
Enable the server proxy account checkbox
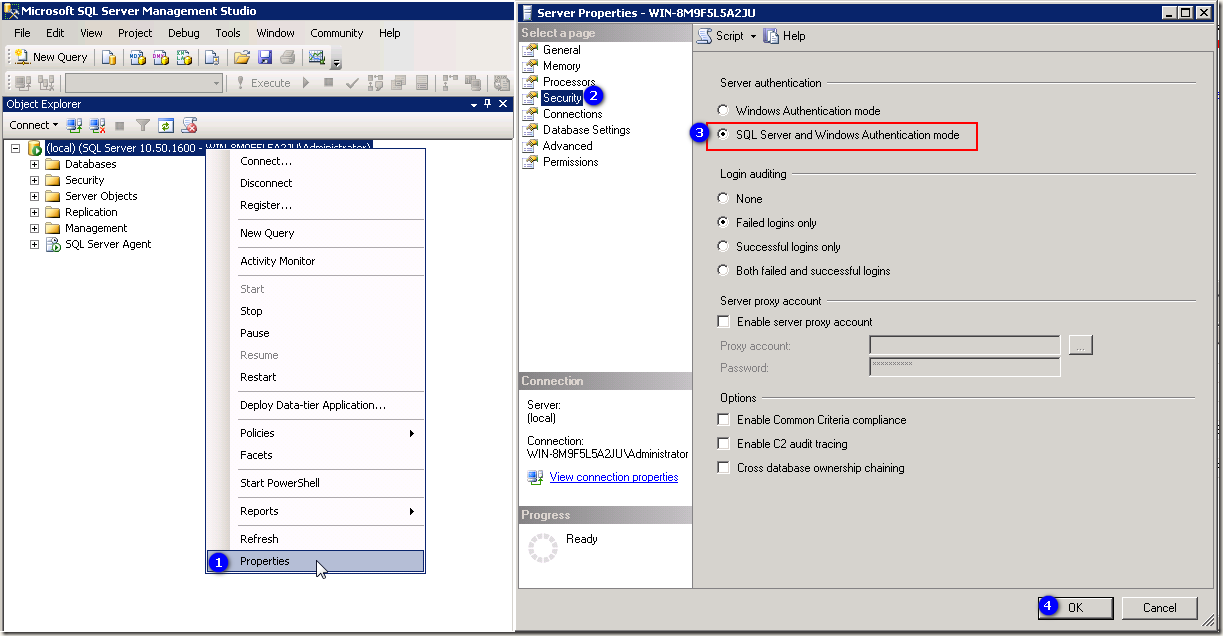[723, 321]
